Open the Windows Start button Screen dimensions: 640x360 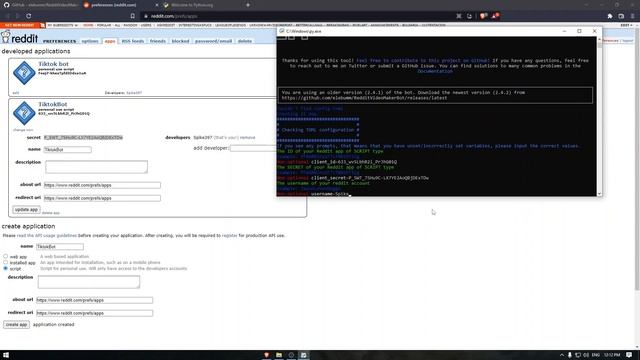point(6,355)
